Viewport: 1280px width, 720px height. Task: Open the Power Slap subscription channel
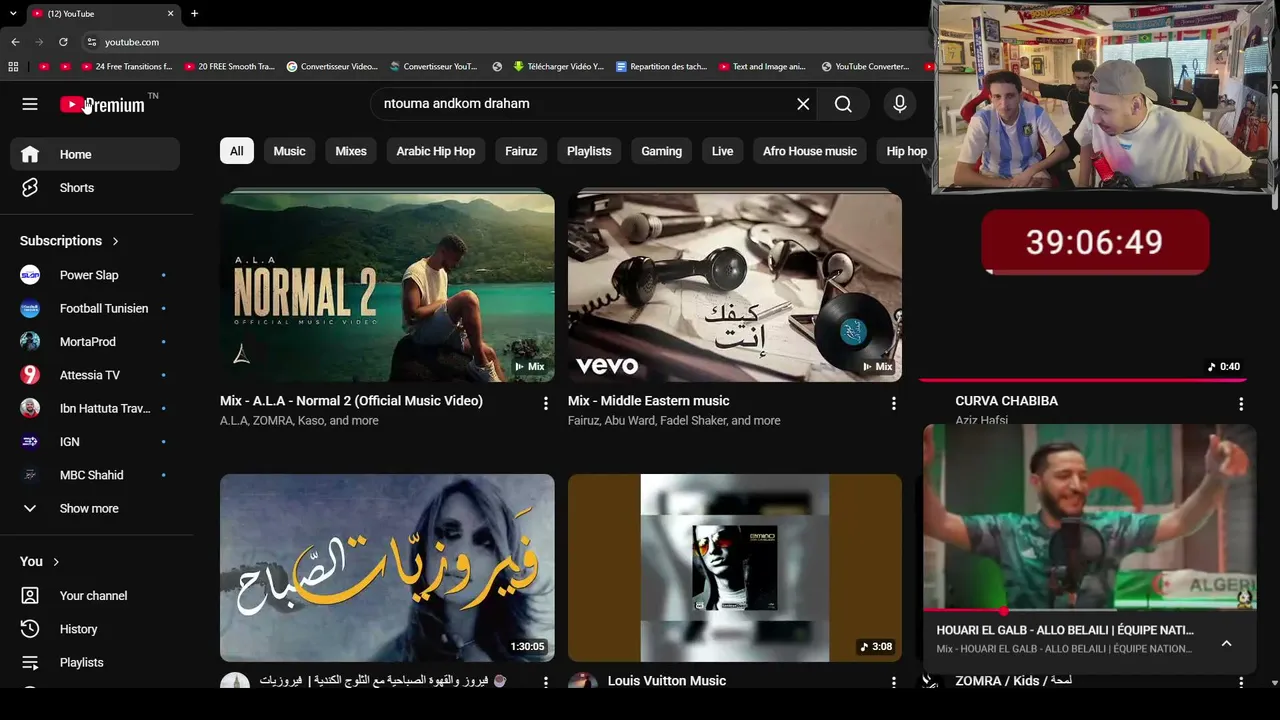point(95,275)
